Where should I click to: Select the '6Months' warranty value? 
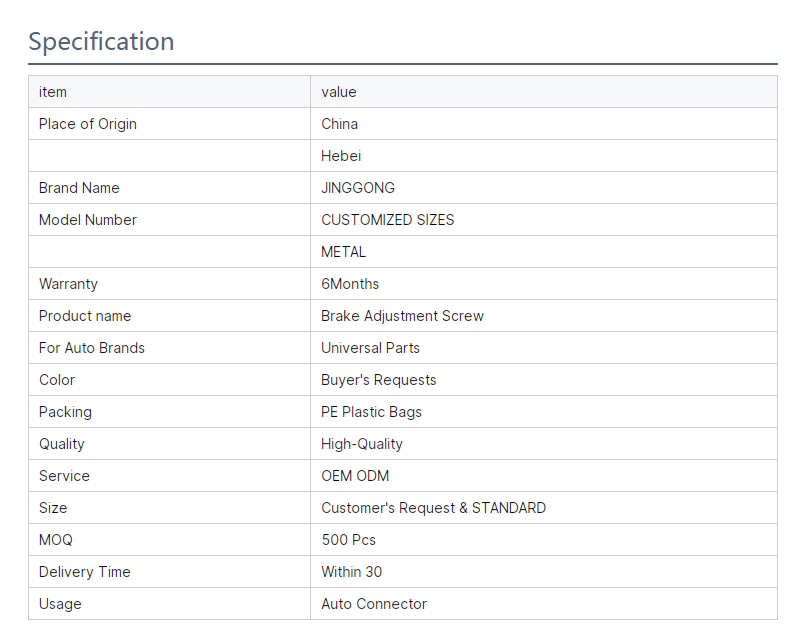pyautogui.click(x=350, y=284)
